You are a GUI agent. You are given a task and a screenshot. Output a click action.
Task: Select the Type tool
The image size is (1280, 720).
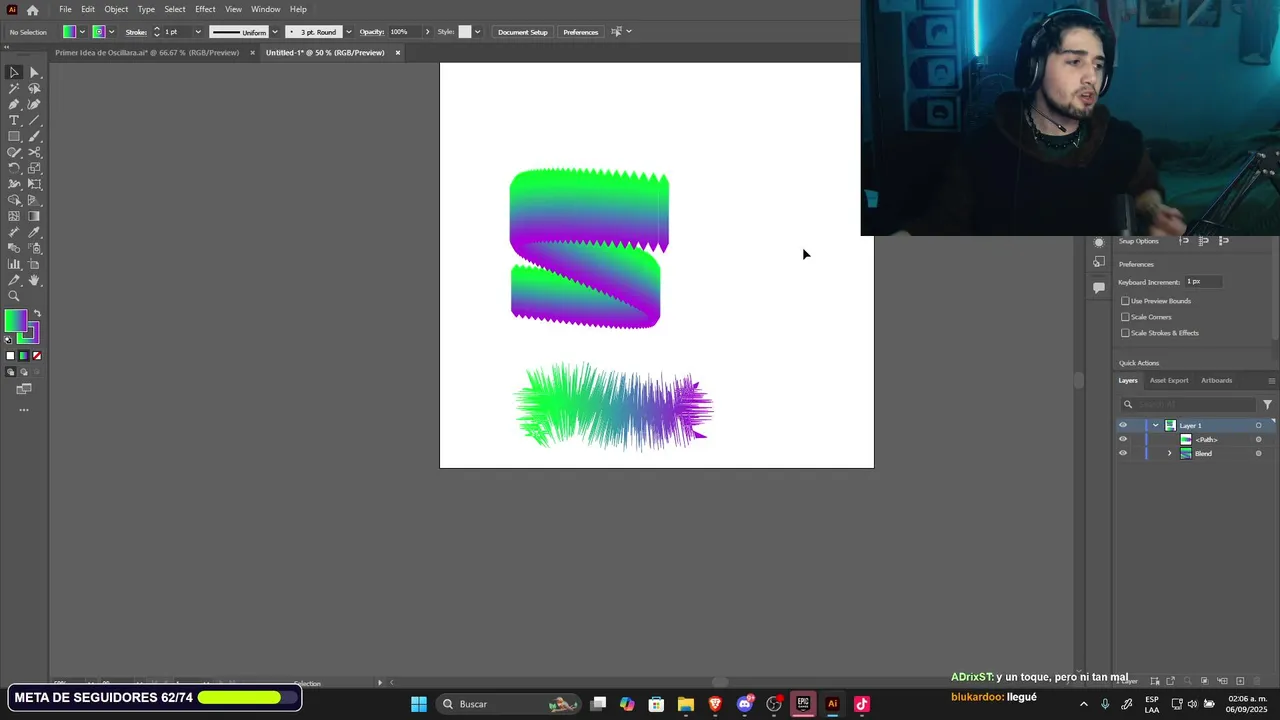tap(14, 120)
